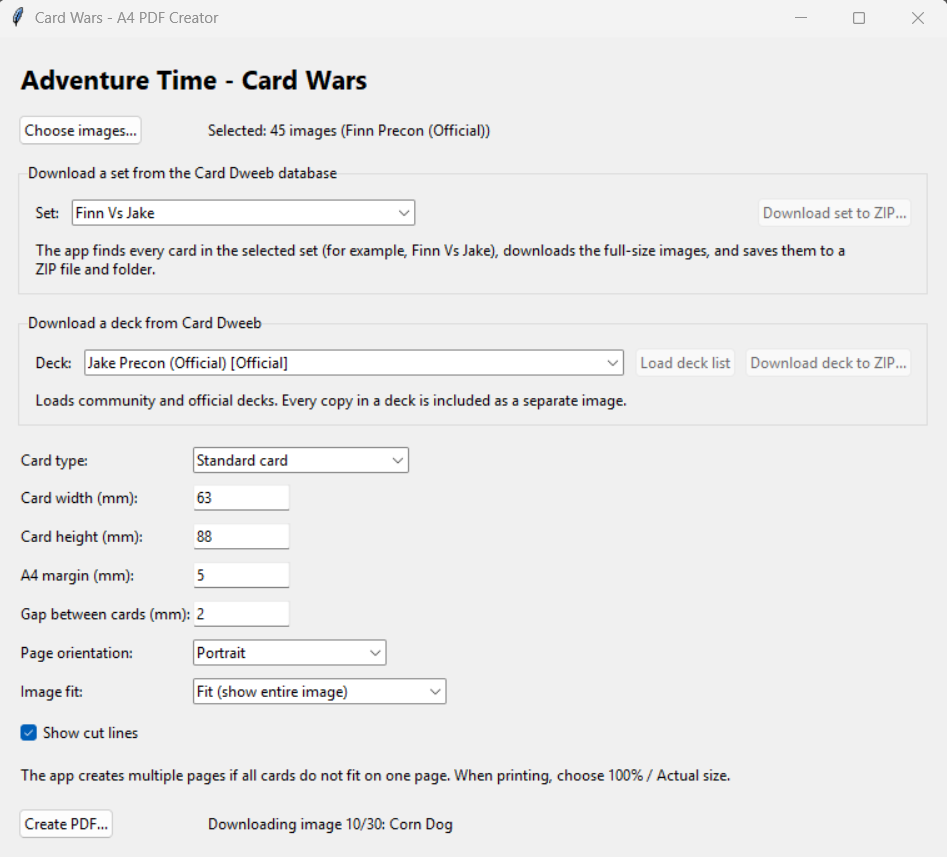
Task: Click the 'Deck:' label
Action: pyautogui.click(x=53, y=362)
